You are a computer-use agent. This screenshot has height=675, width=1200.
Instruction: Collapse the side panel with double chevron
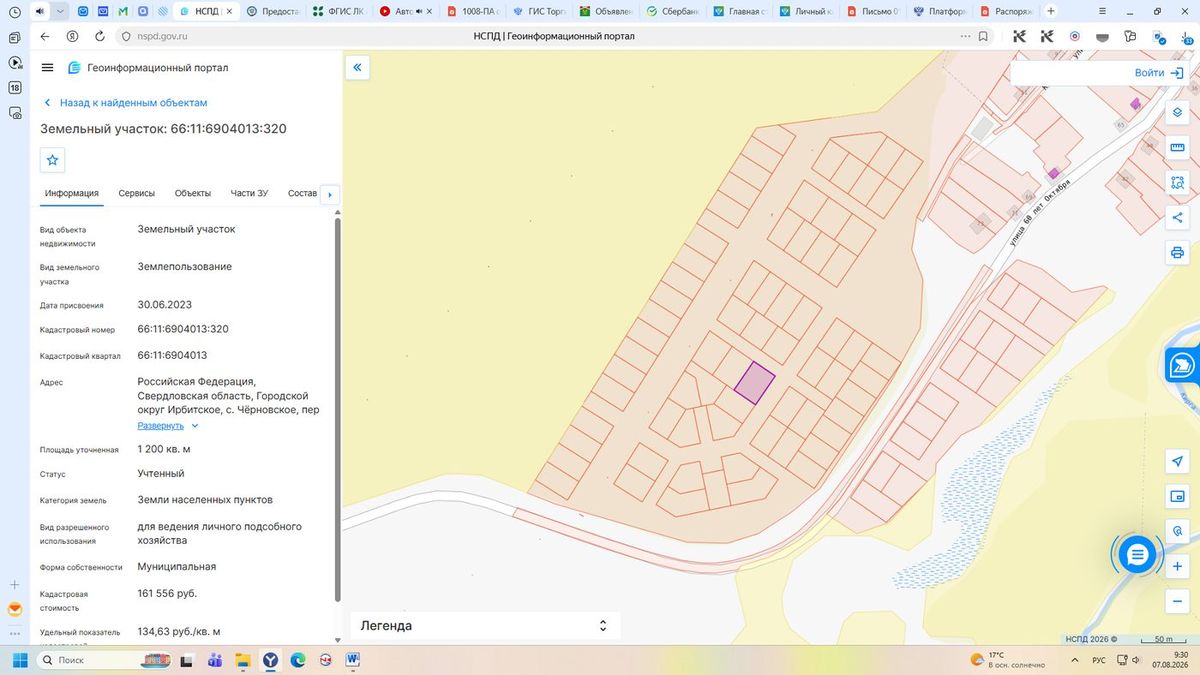[x=357, y=67]
